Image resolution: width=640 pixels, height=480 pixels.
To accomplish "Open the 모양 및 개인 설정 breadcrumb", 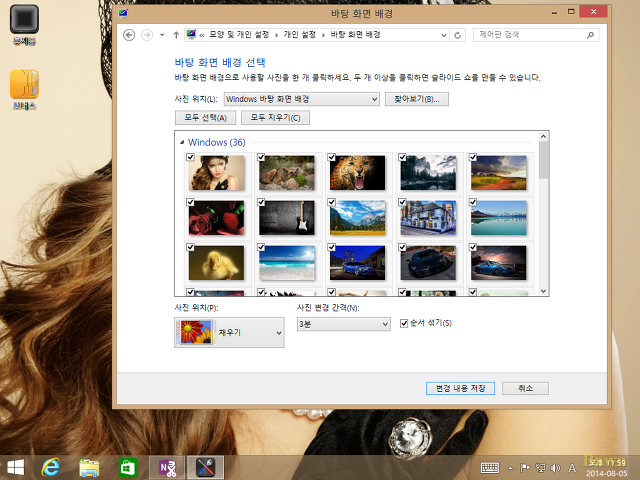I will tap(239, 35).
